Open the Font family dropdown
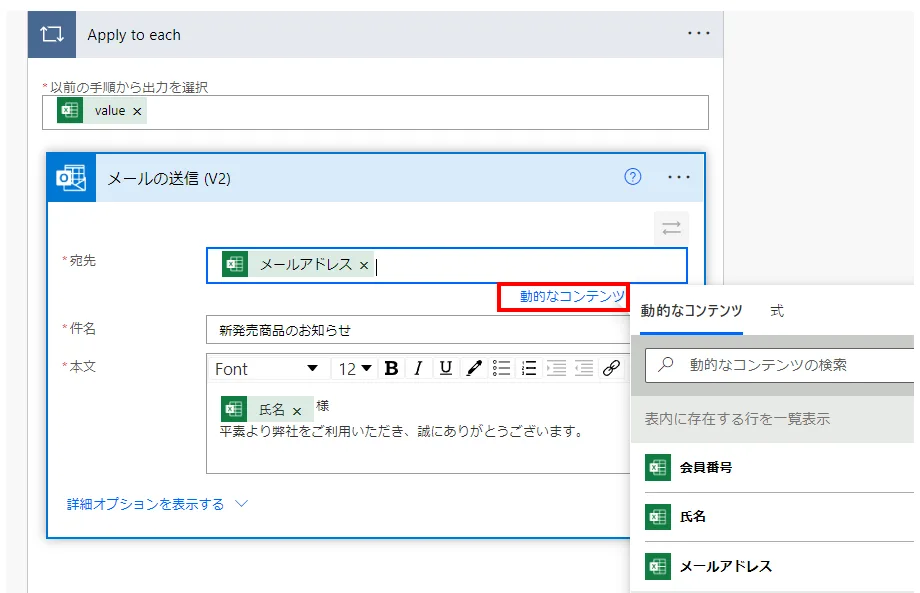This screenshot has width=920, height=593. click(x=266, y=369)
